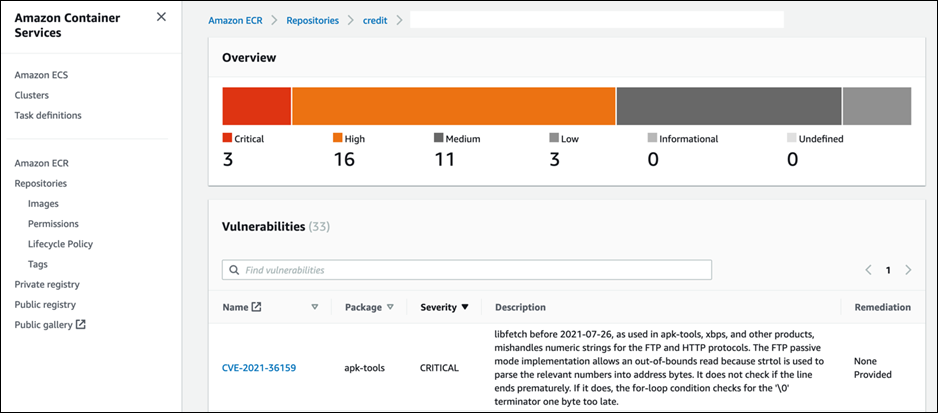Click the Medium count 11

pyautogui.click(x=444, y=160)
